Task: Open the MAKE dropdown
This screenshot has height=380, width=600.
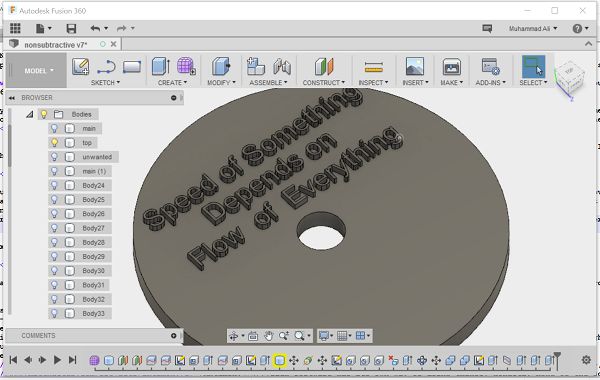Action: pos(452,83)
